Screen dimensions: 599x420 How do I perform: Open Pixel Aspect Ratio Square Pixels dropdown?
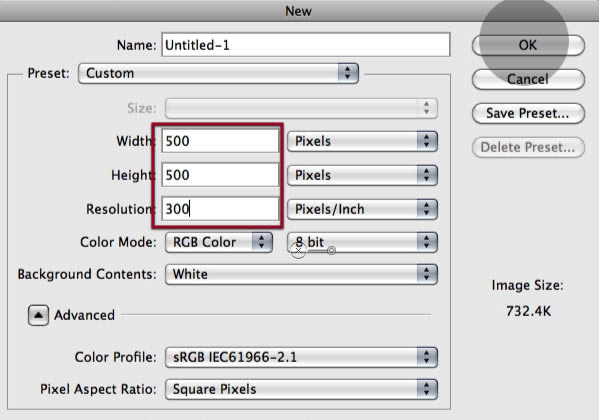[x=301, y=389]
